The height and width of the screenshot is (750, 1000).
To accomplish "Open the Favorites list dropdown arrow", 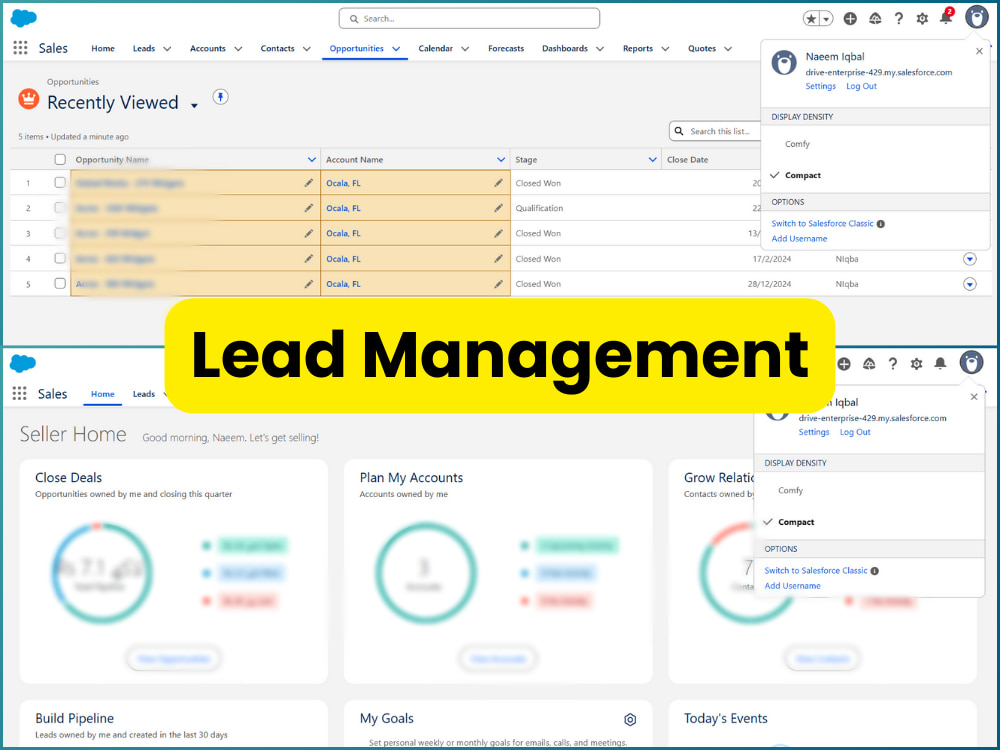I will (x=827, y=19).
